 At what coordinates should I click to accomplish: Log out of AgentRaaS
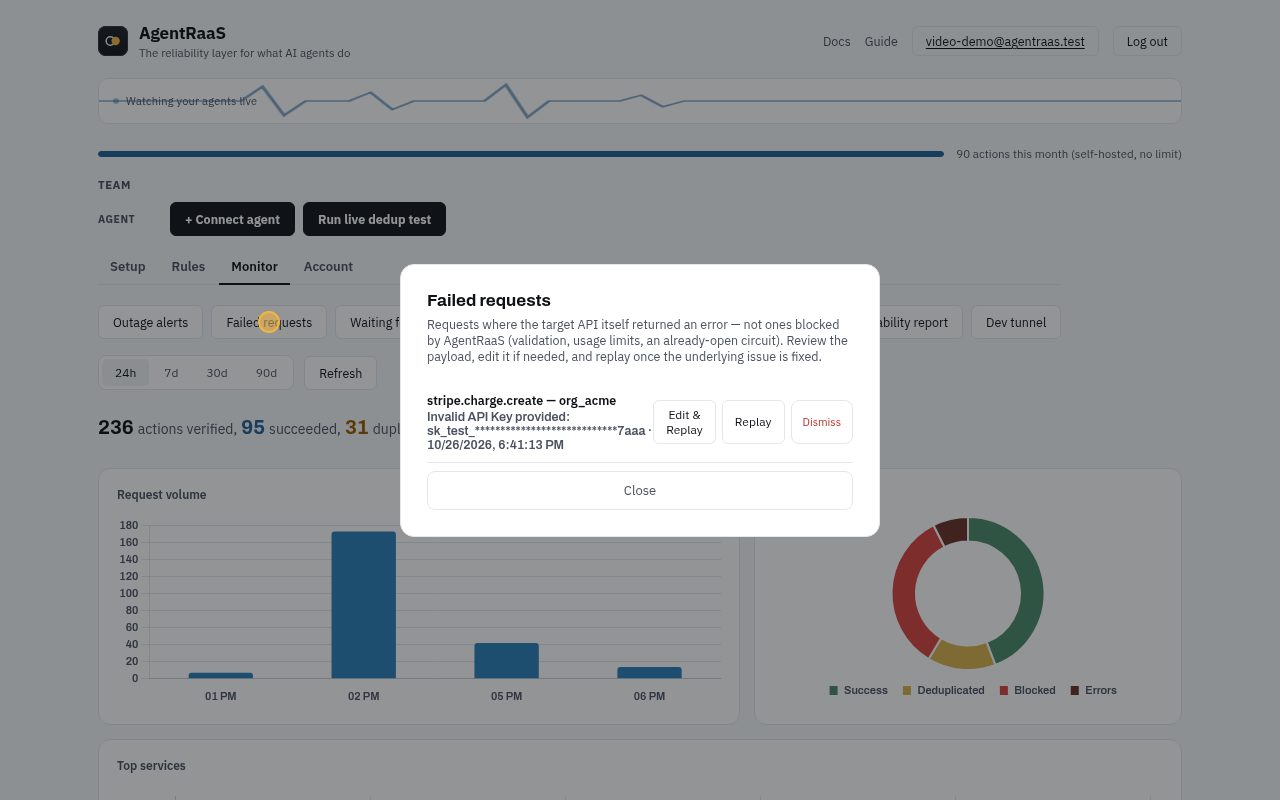pos(1147,41)
